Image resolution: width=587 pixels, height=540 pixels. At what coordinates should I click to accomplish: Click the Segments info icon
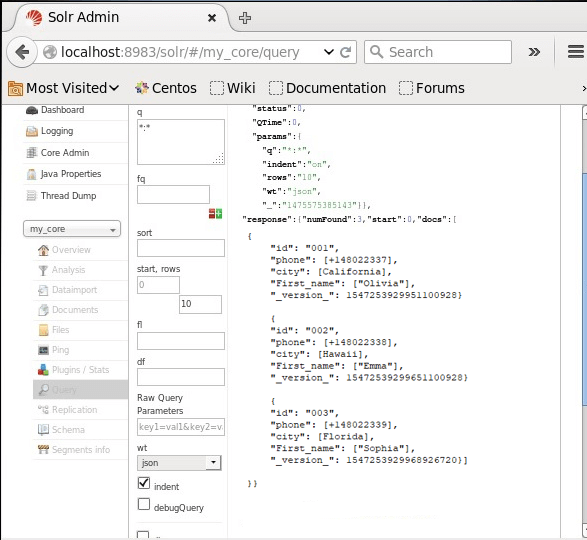43,449
